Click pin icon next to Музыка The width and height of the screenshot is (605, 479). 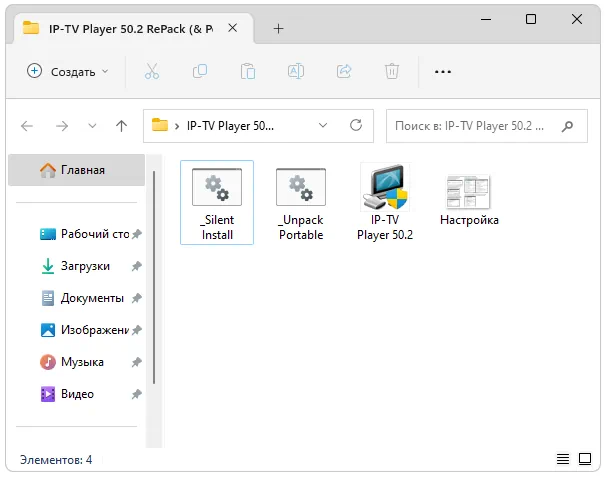(x=137, y=362)
